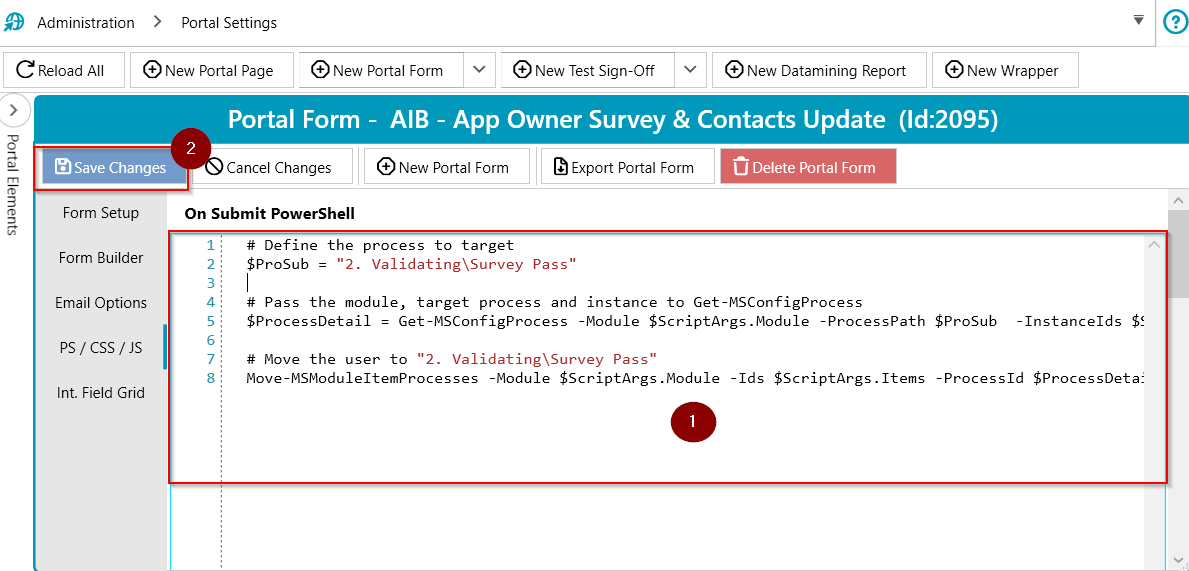Viewport: 1189px width, 571px height.
Task: Click the Portal Settings breadcrumb
Action: point(229,23)
